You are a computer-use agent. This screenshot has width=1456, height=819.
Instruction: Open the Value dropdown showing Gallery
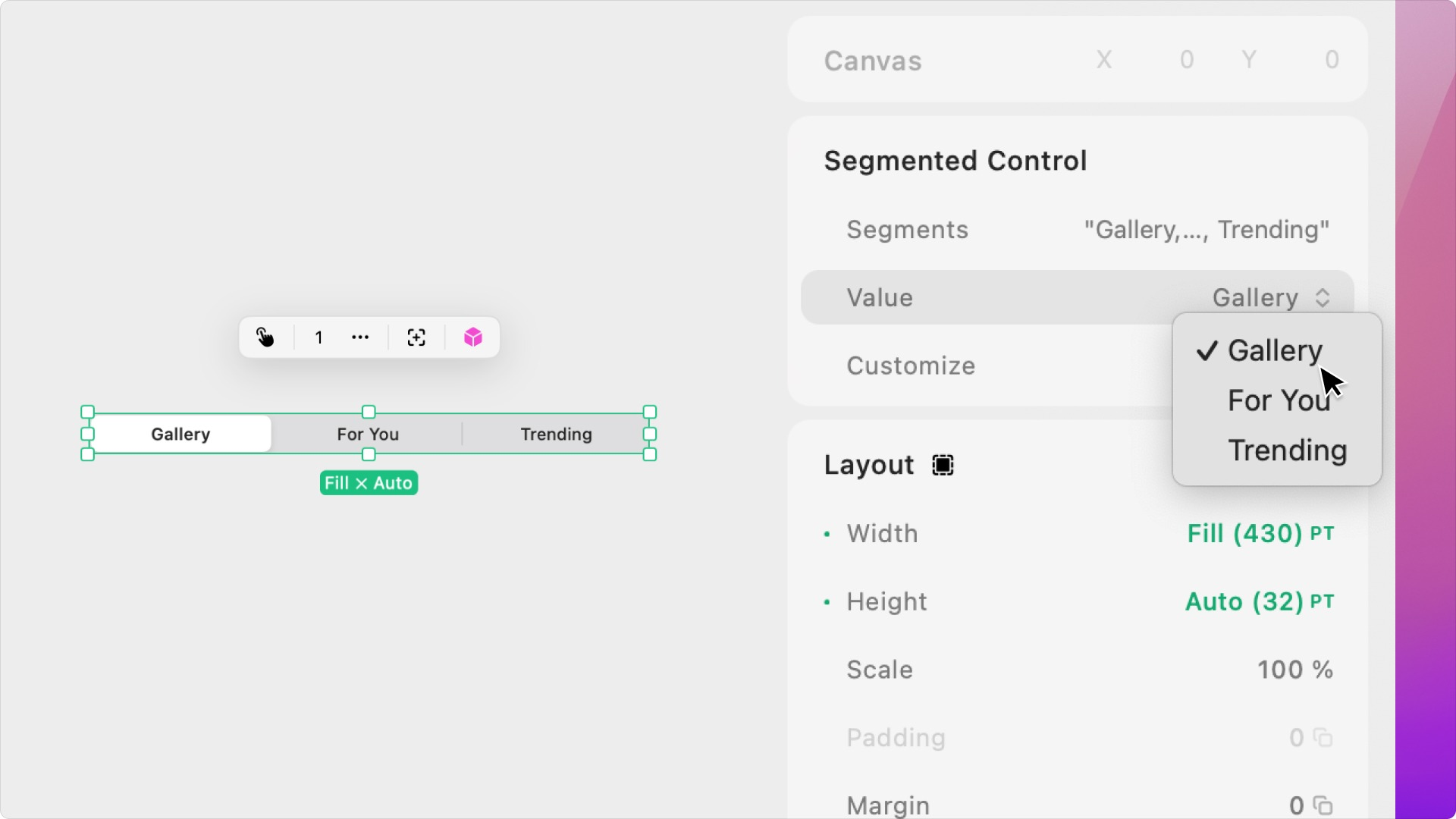tap(1271, 297)
